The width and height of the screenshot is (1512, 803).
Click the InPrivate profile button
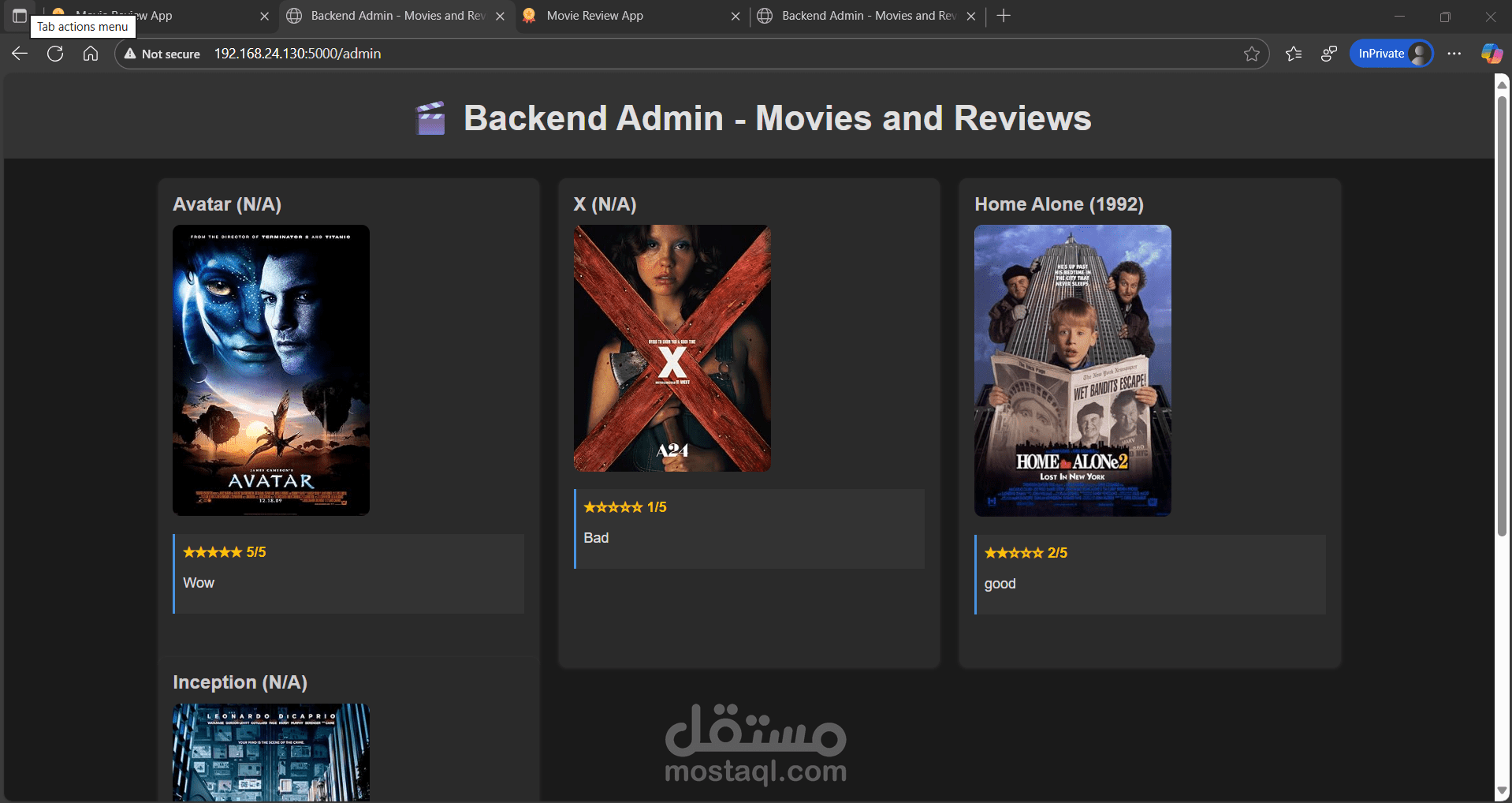tap(1391, 54)
